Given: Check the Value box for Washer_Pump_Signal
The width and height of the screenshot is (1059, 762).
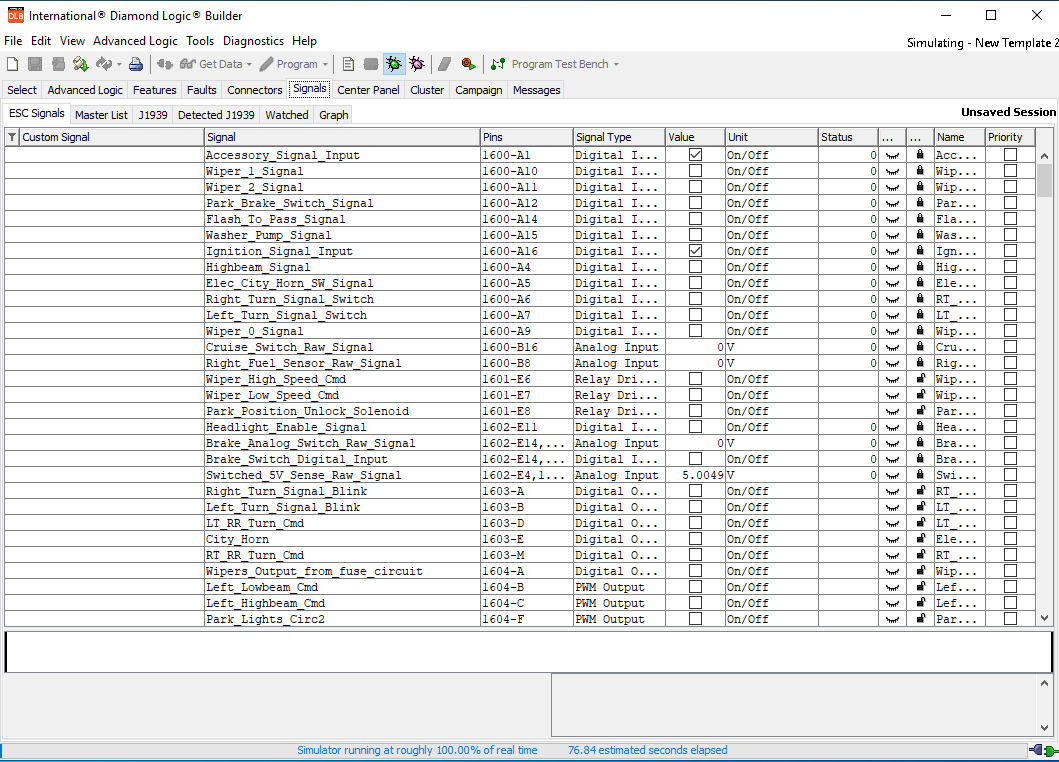Looking at the screenshot, I should coord(694,235).
